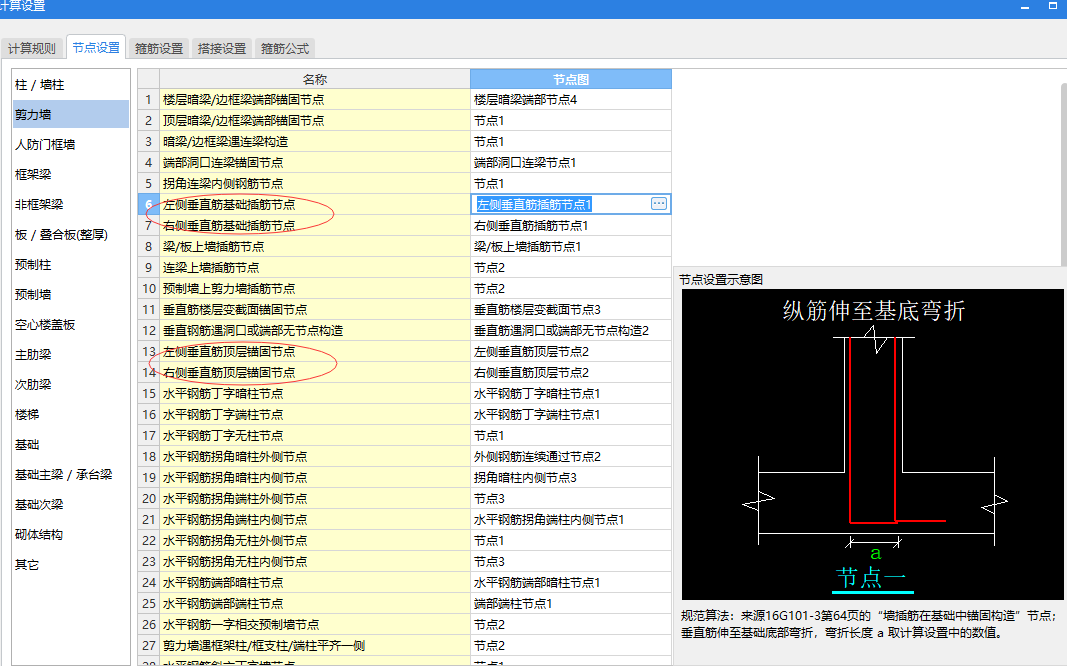
Task: Click the 名称 column header
Action: click(x=314, y=79)
